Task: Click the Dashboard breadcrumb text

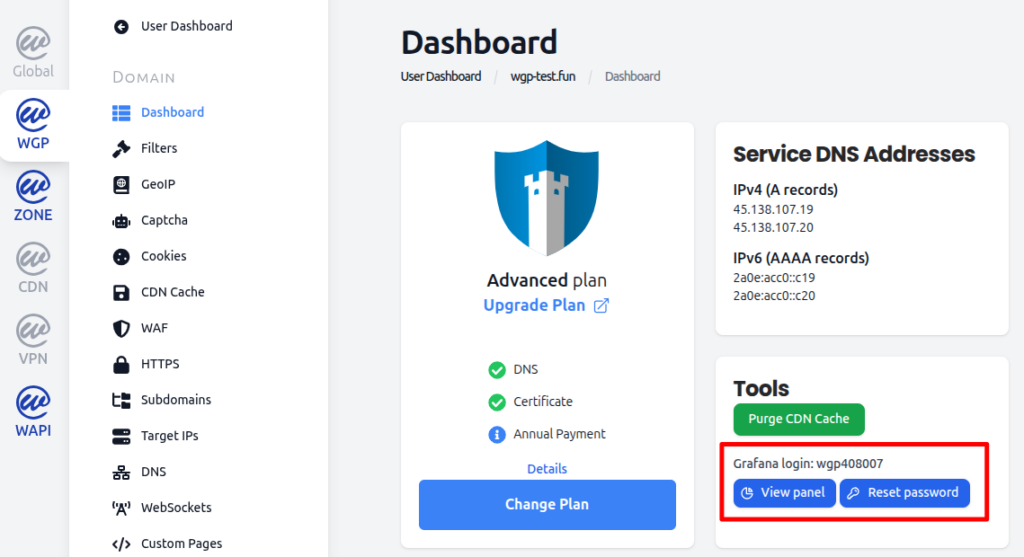Action: [x=632, y=76]
